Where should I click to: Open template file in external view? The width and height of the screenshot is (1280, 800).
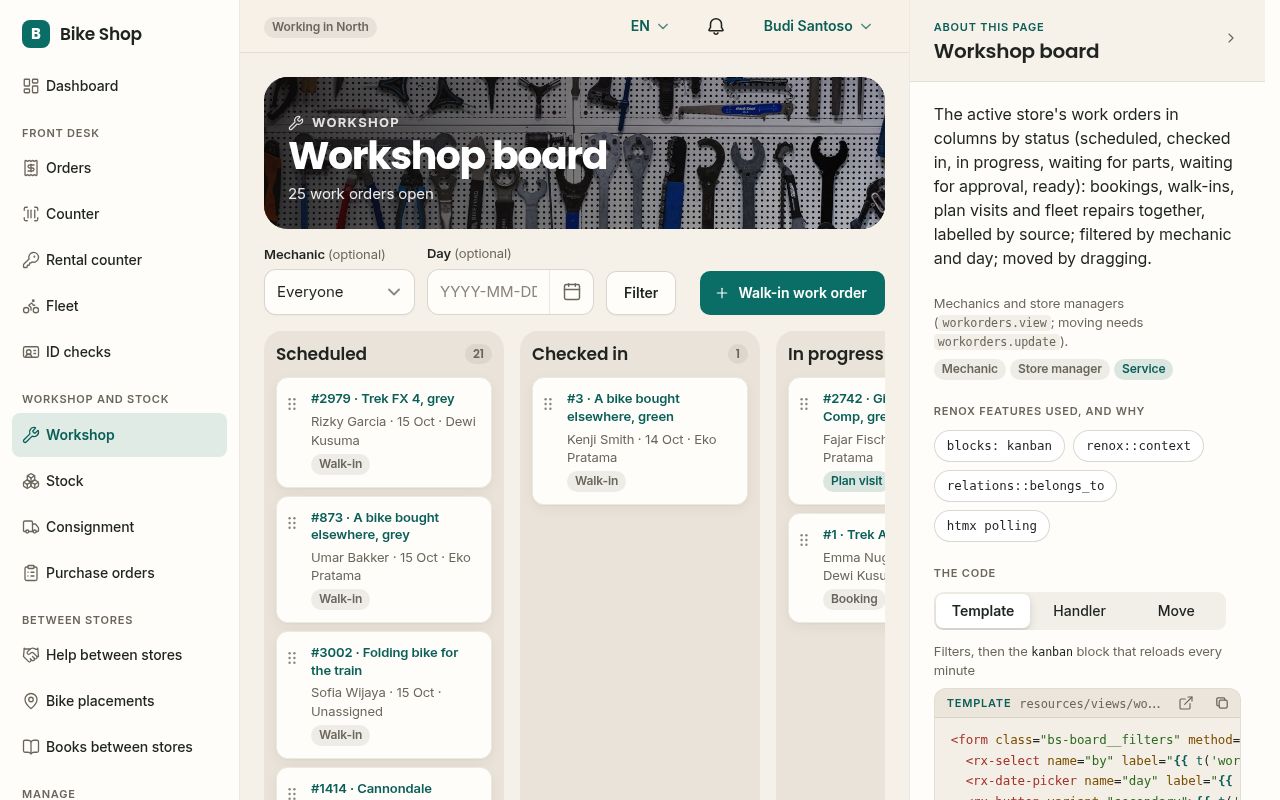(1186, 703)
